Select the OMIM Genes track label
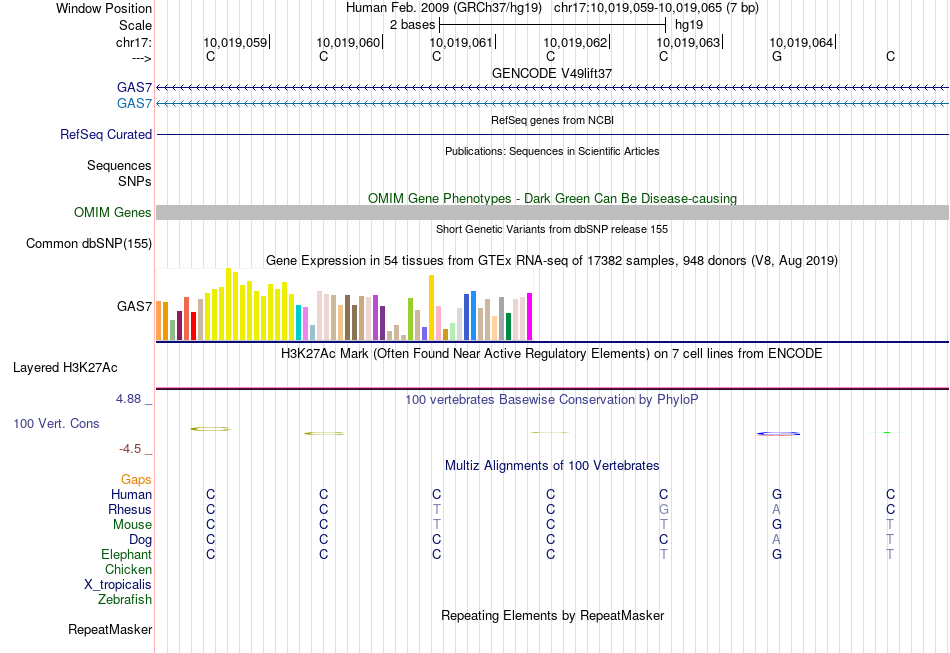 [113, 213]
